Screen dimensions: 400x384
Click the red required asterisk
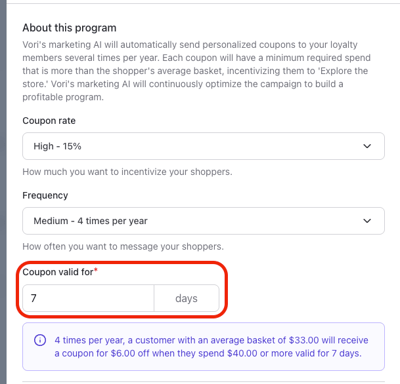tap(96, 269)
